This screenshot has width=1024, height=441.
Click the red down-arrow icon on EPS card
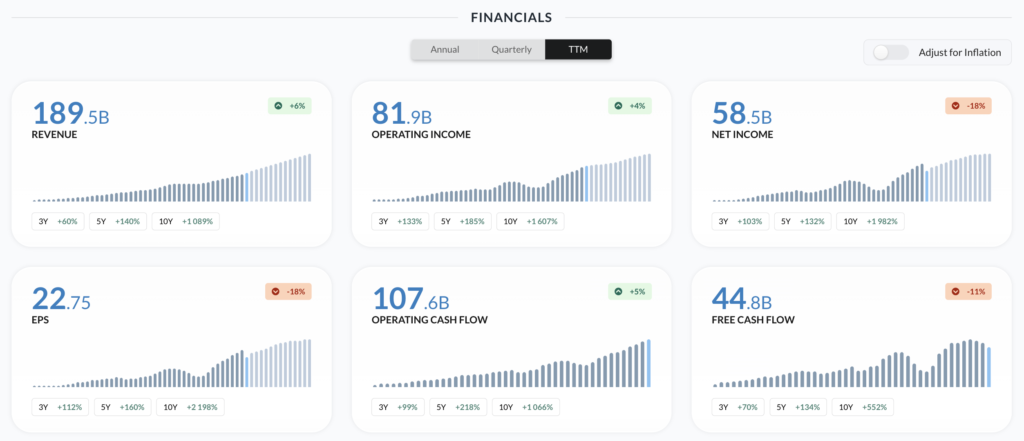coord(278,291)
